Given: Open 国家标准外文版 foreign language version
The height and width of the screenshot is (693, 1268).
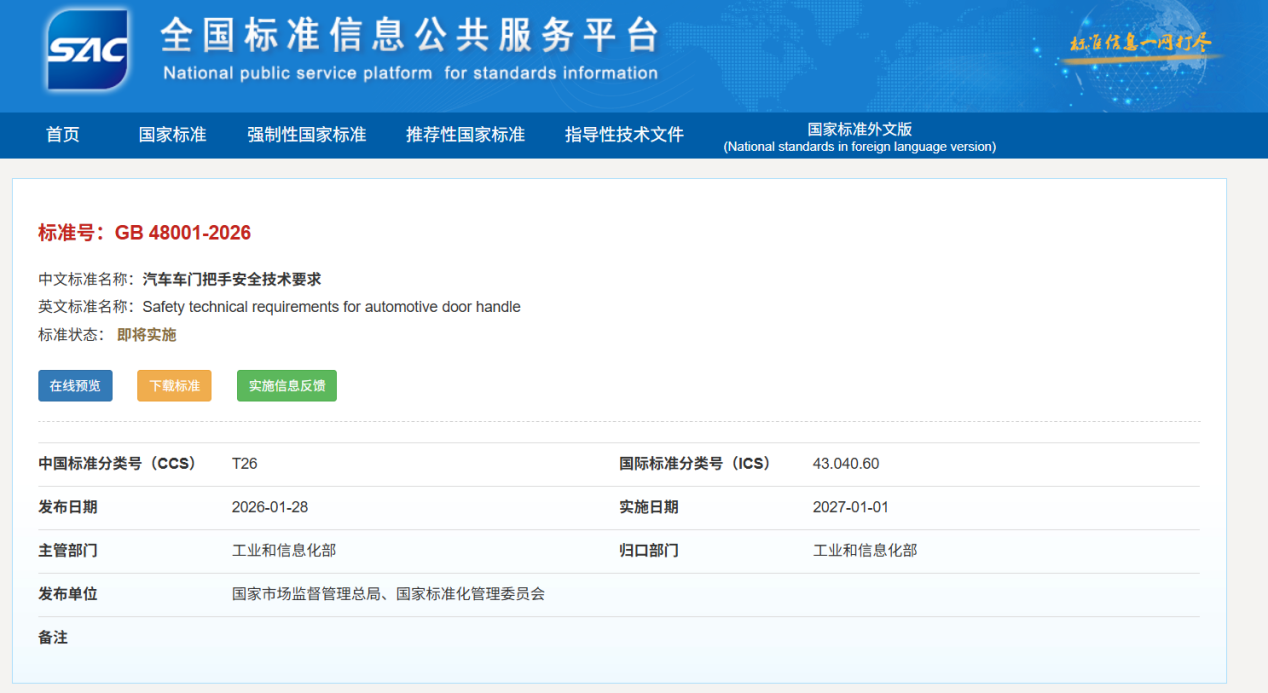Looking at the screenshot, I should pos(859,137).
